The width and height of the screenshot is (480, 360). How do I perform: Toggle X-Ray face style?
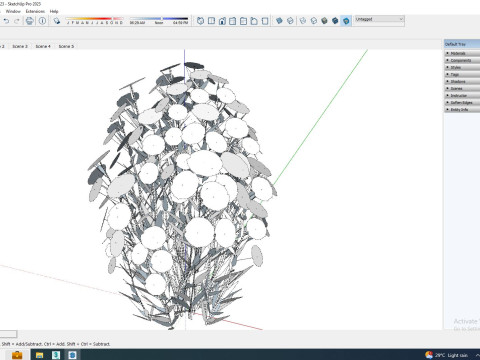[x=279, y=21]
